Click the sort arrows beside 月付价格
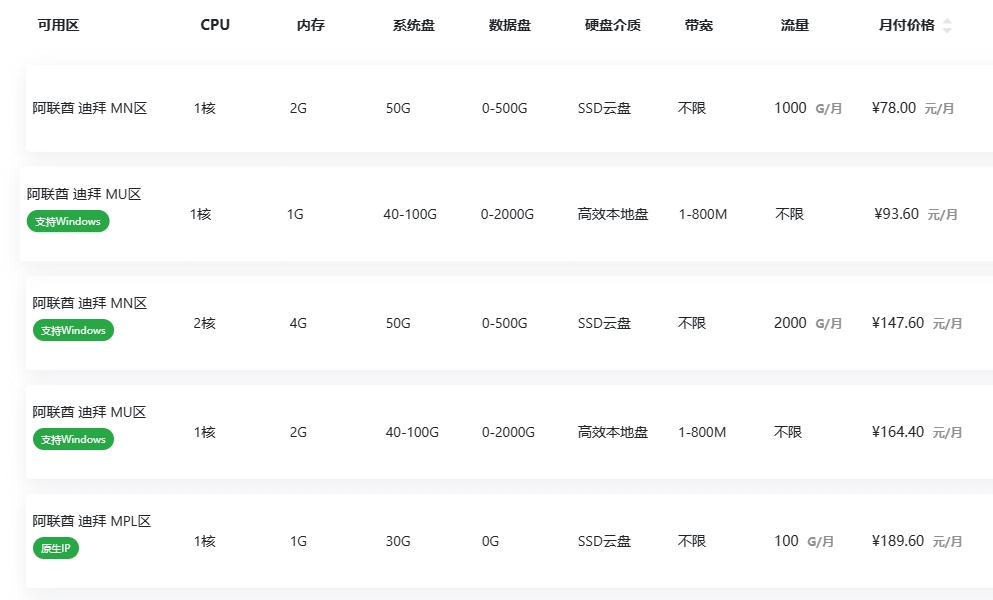993x600 pixels. click(947, 26)
